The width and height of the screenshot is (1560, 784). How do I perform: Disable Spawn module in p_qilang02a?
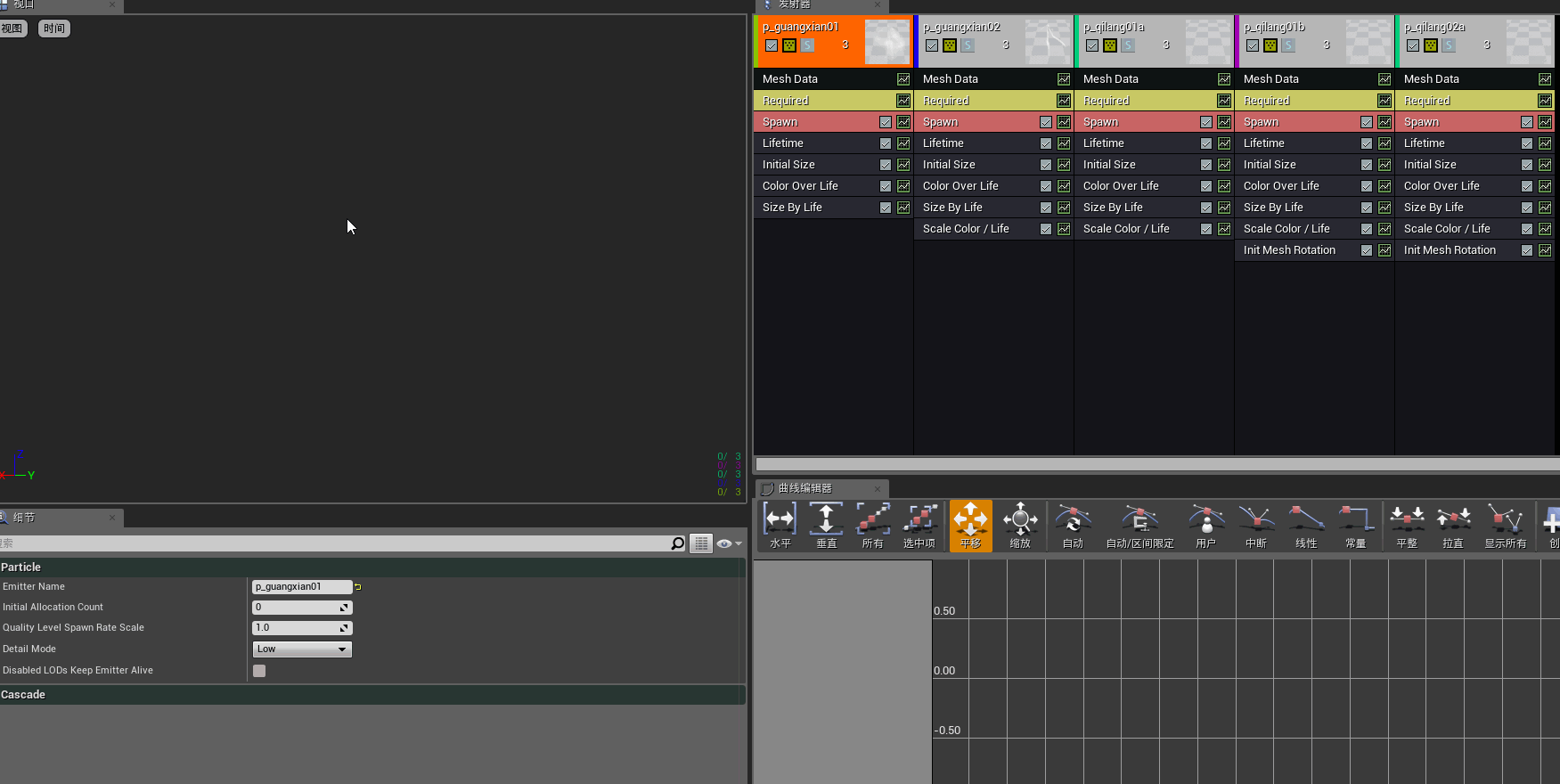1527,122
